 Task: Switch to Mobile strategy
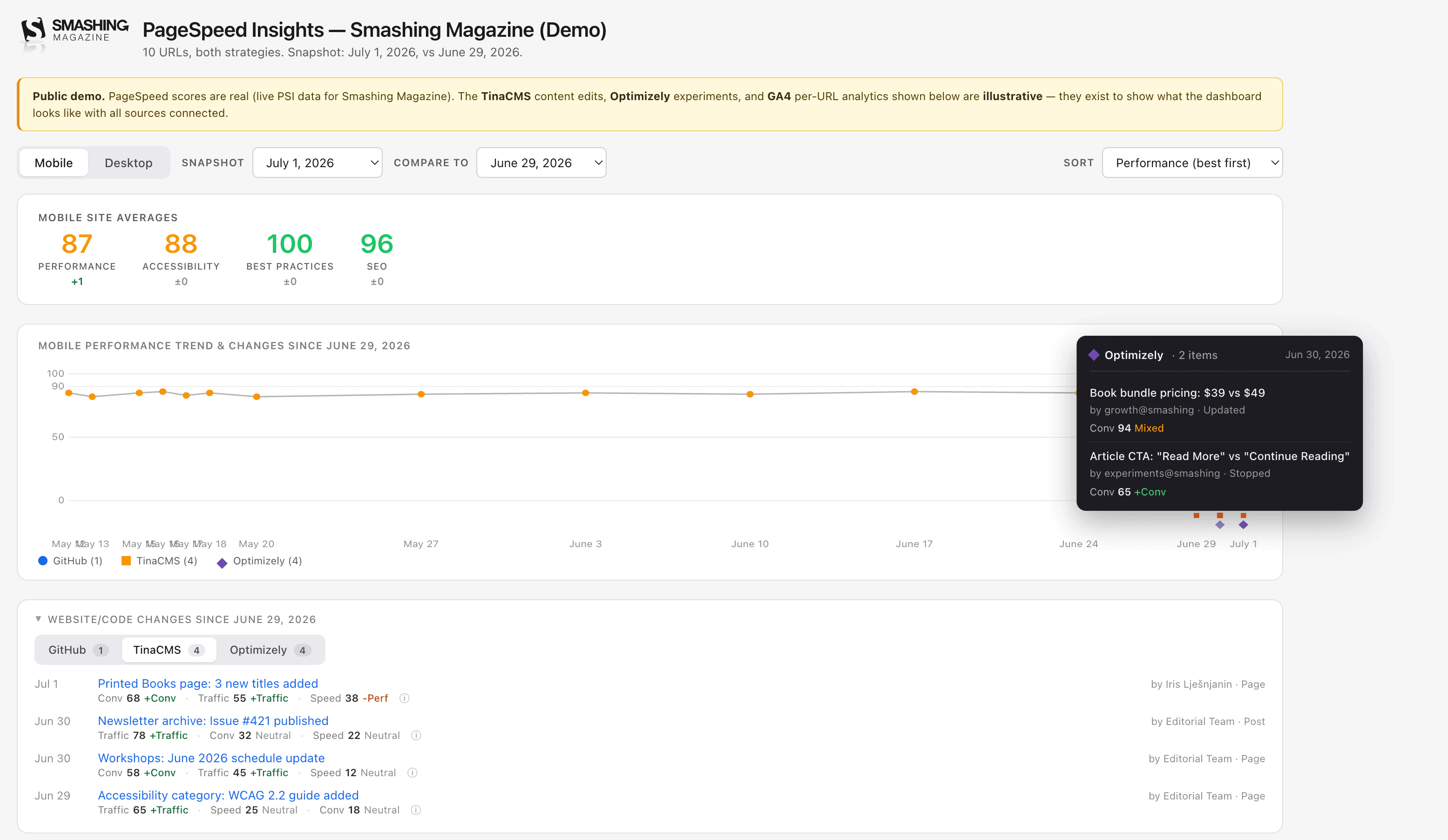point(54,163)
